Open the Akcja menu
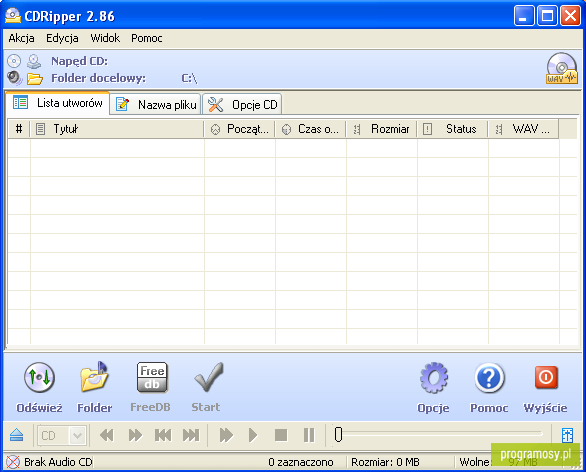Viewport: 586px width, 472px height. pos(21,38)
